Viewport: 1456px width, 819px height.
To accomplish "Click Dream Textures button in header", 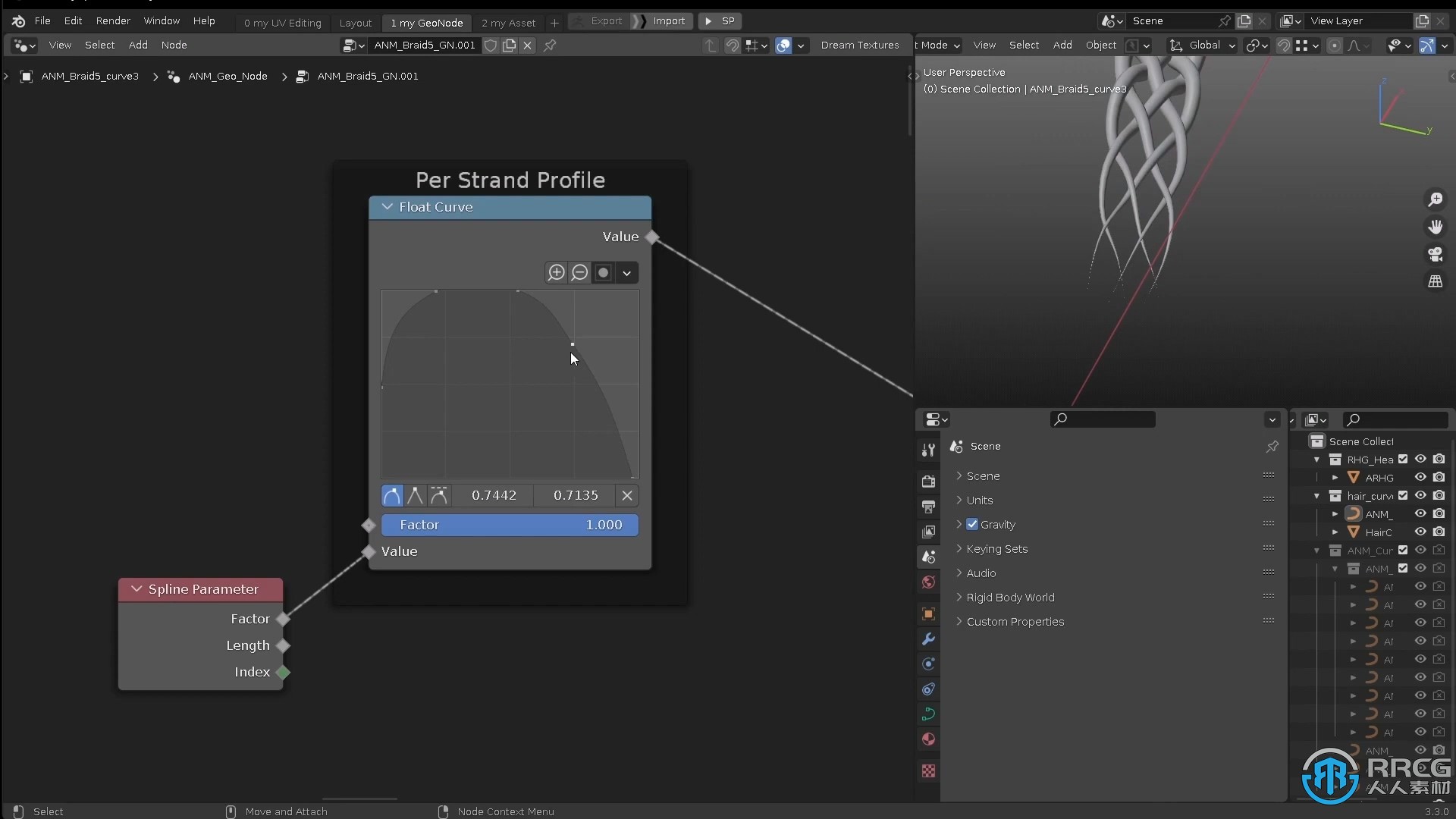I will pyautogui.click(x=860, y=45).
